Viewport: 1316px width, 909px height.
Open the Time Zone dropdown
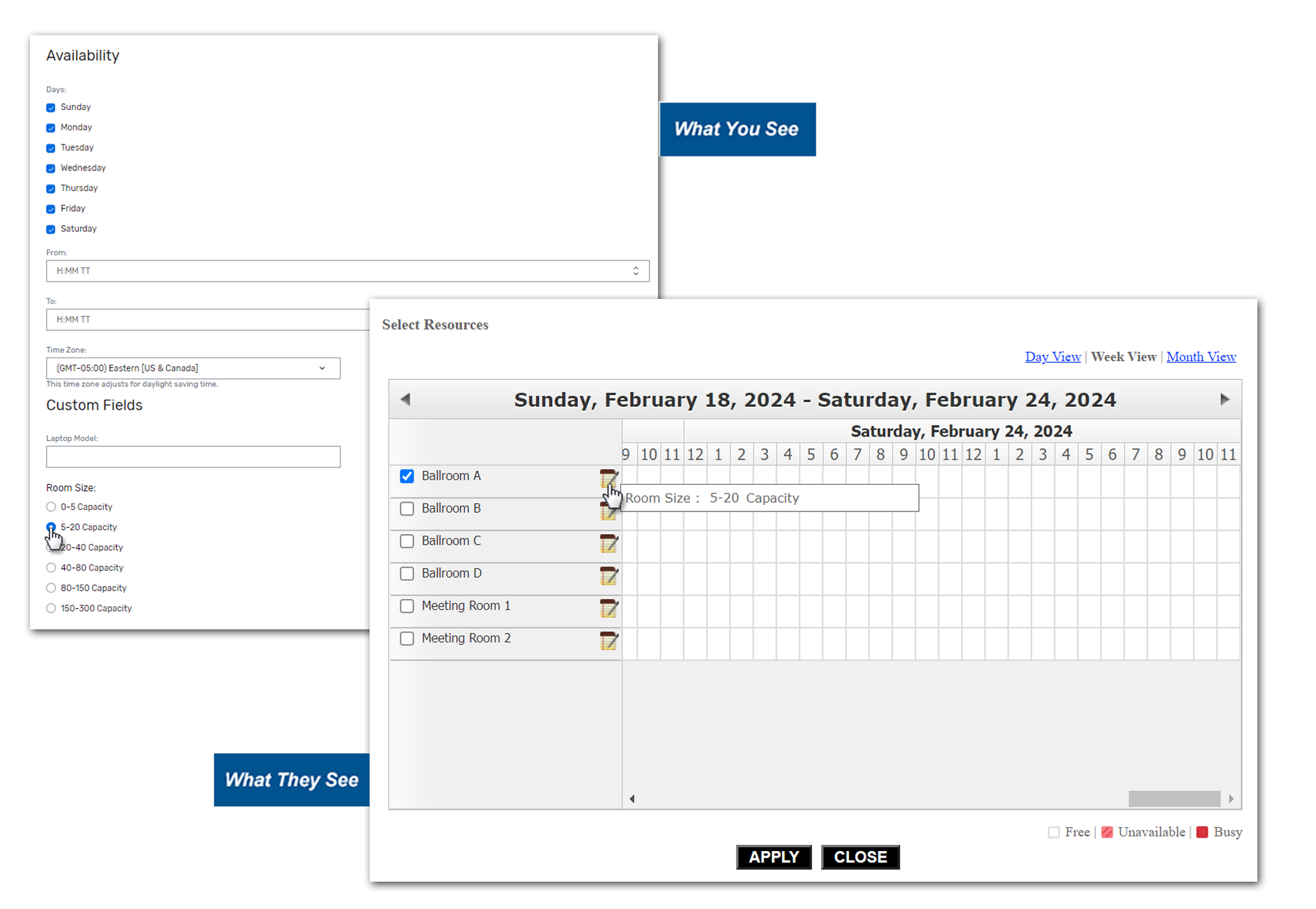pos(193,368)
